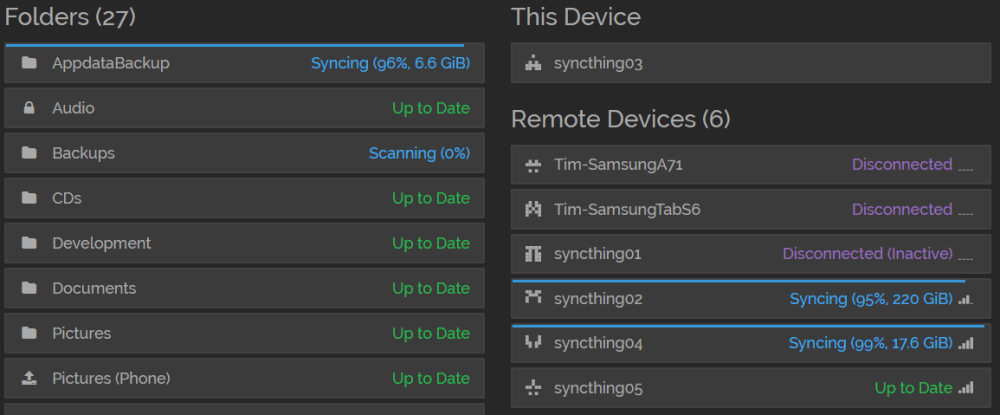The height and width of the screenshot is (415, 1000).
Task: Expand the Development folder panel
Action: point(244,243)
